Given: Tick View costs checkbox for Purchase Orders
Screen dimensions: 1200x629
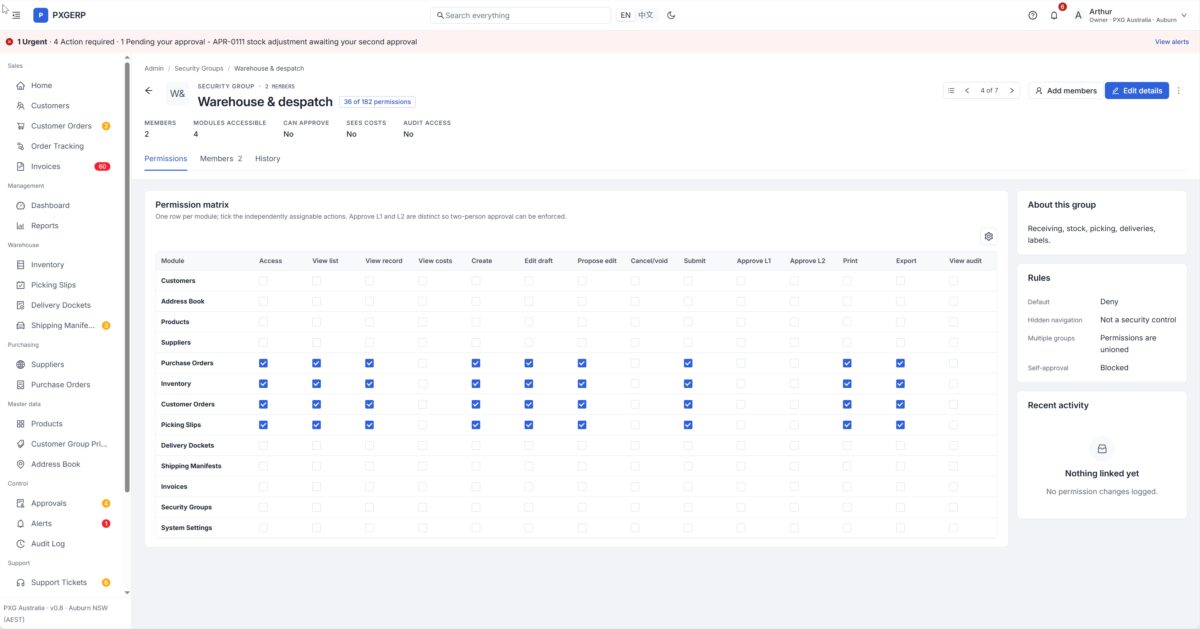Looking at the screenshot, I should [422, 363].
